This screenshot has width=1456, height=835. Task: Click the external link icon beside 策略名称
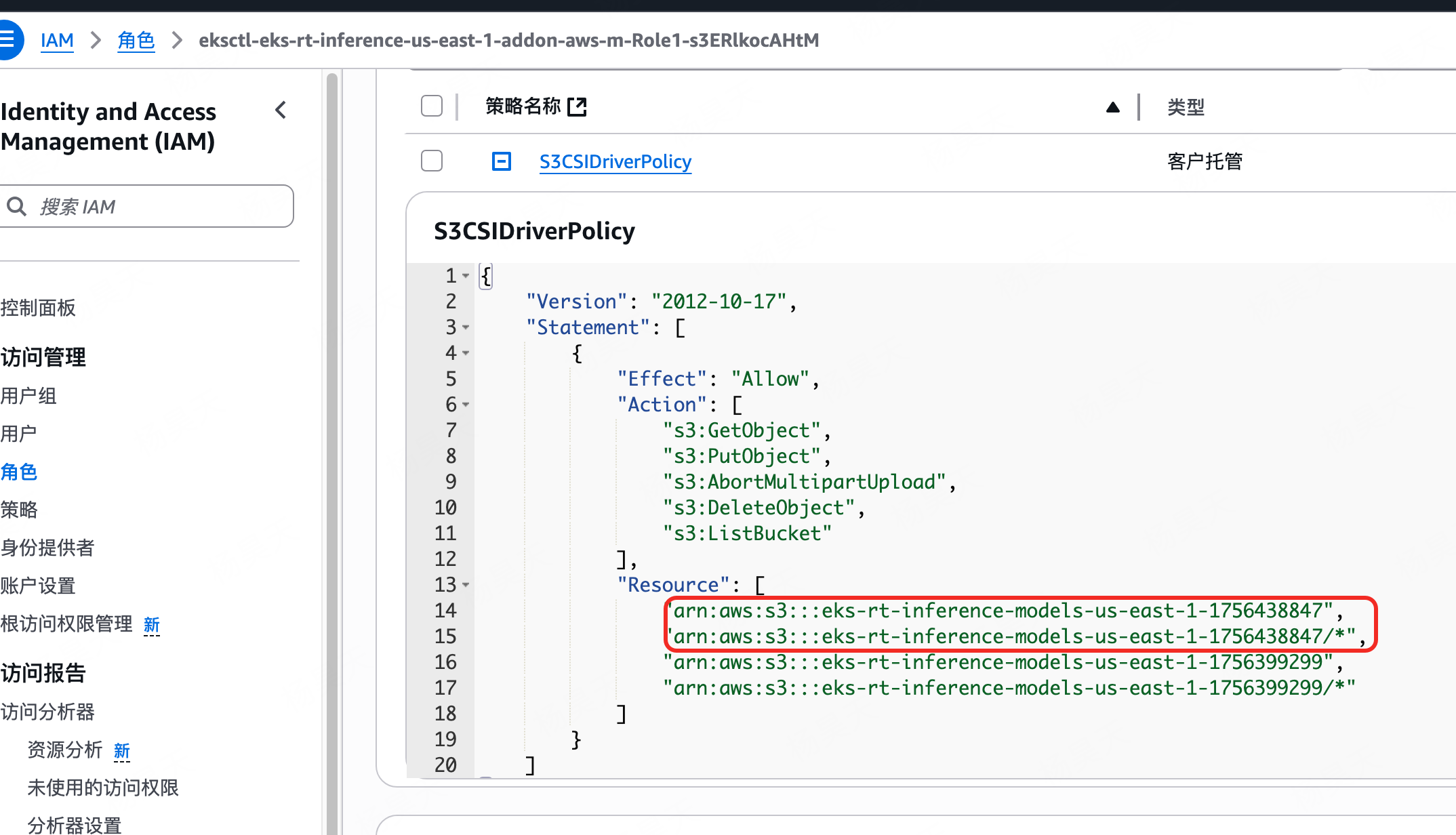pyautogui.click(x=577, y=106)
